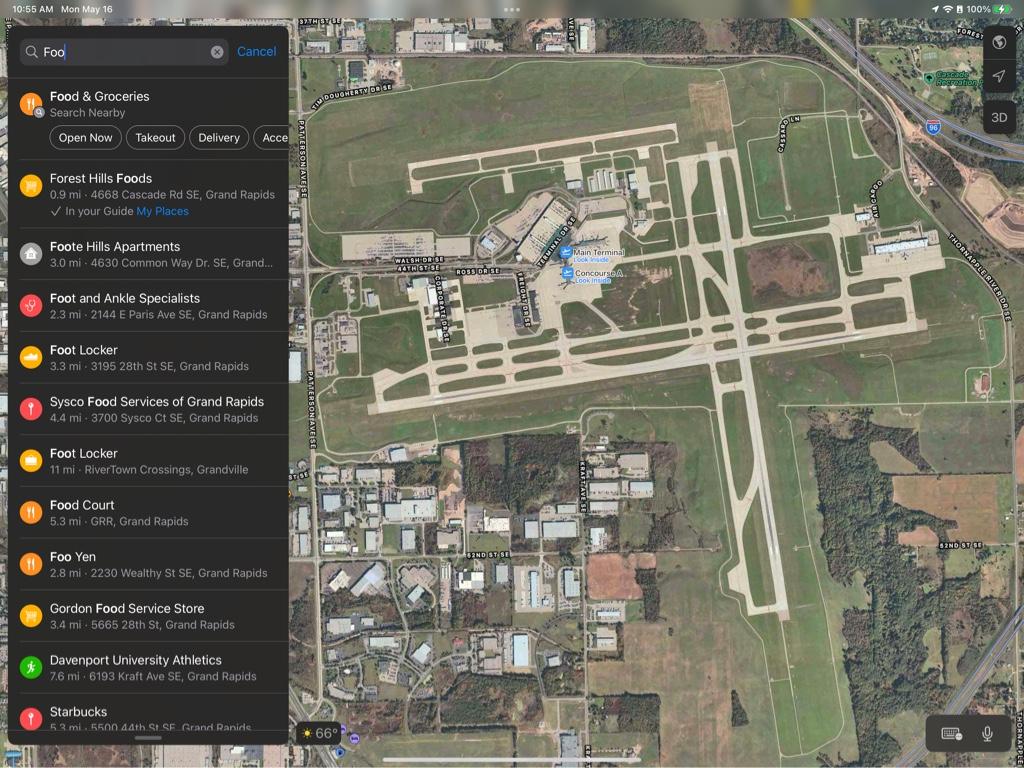Open Food Court at GRR result

(149, 512)
